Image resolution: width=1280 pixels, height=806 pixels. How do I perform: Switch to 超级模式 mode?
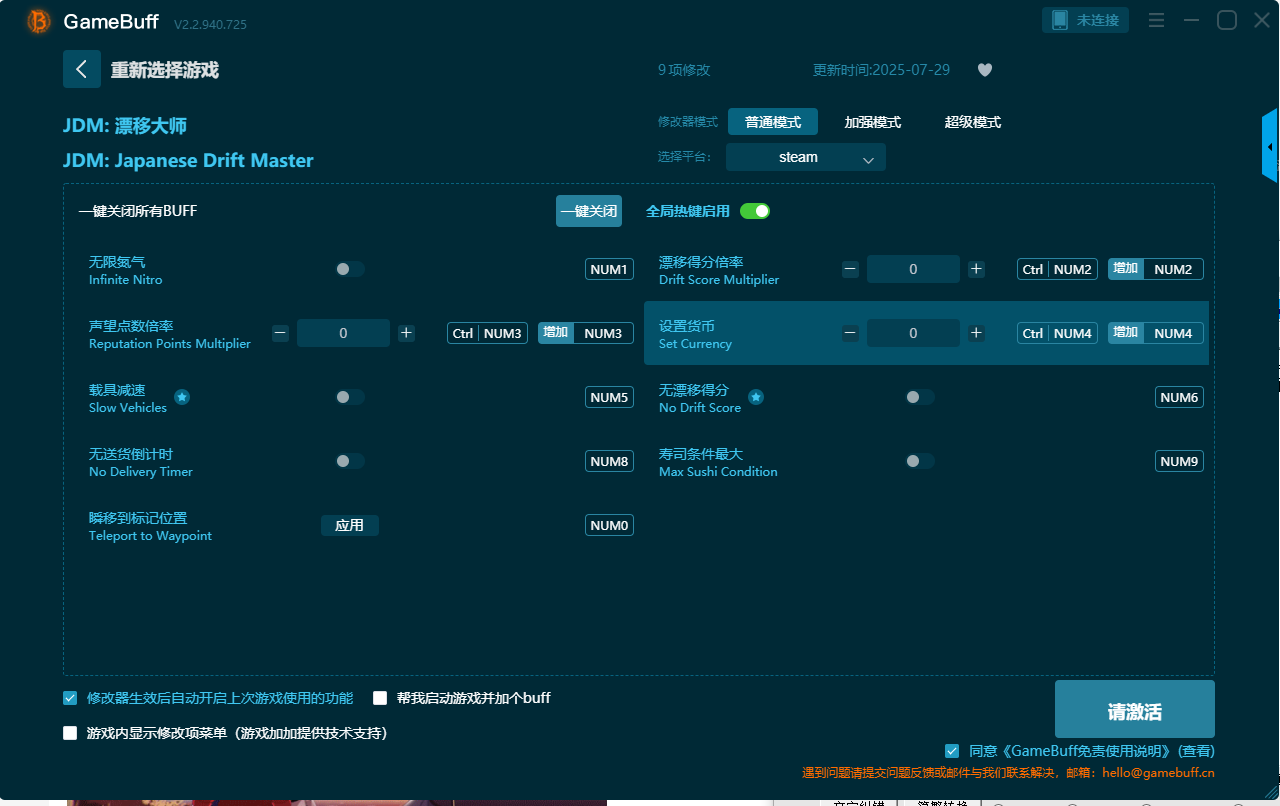(972, 122)
